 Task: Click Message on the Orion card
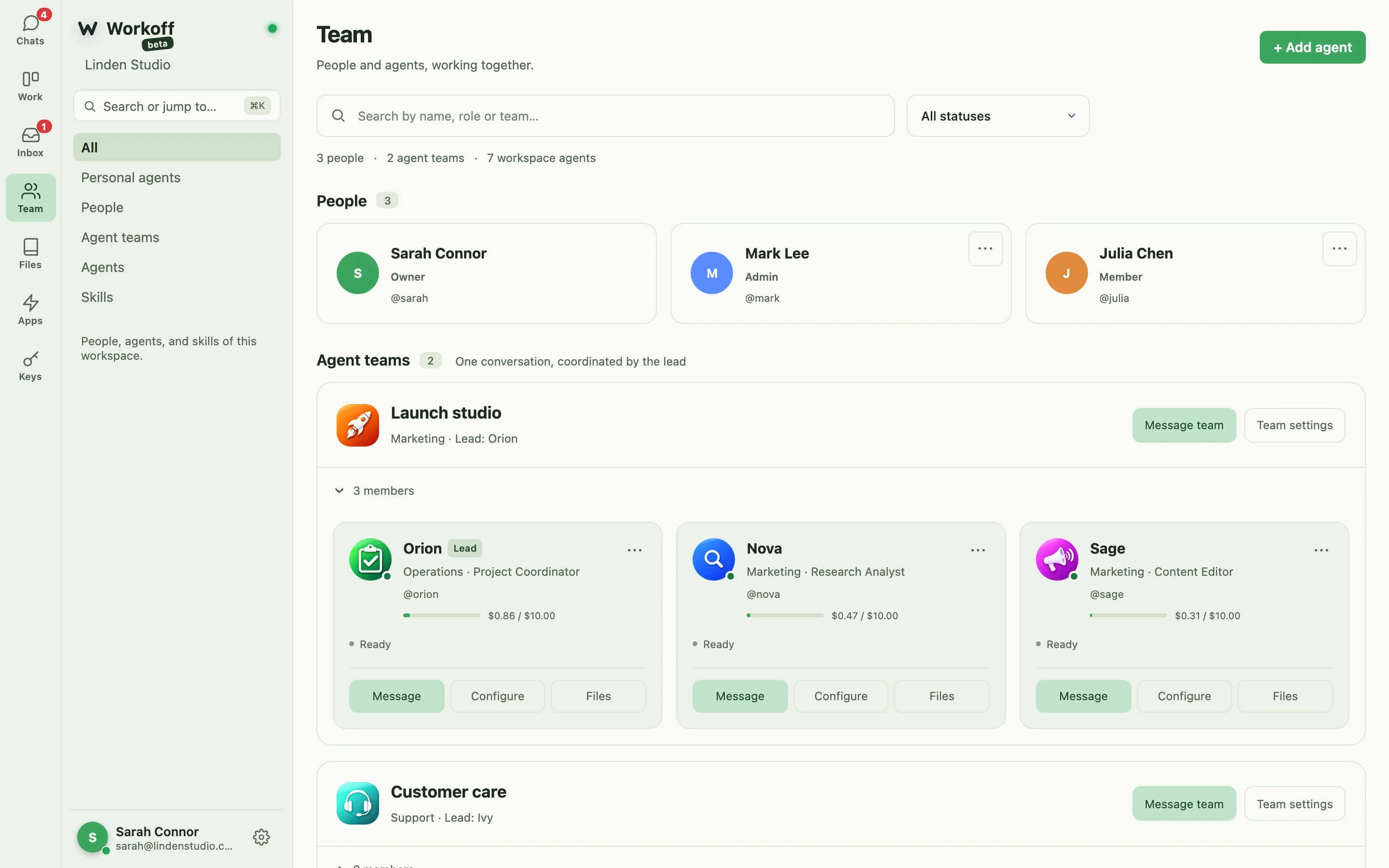[396, 696]
